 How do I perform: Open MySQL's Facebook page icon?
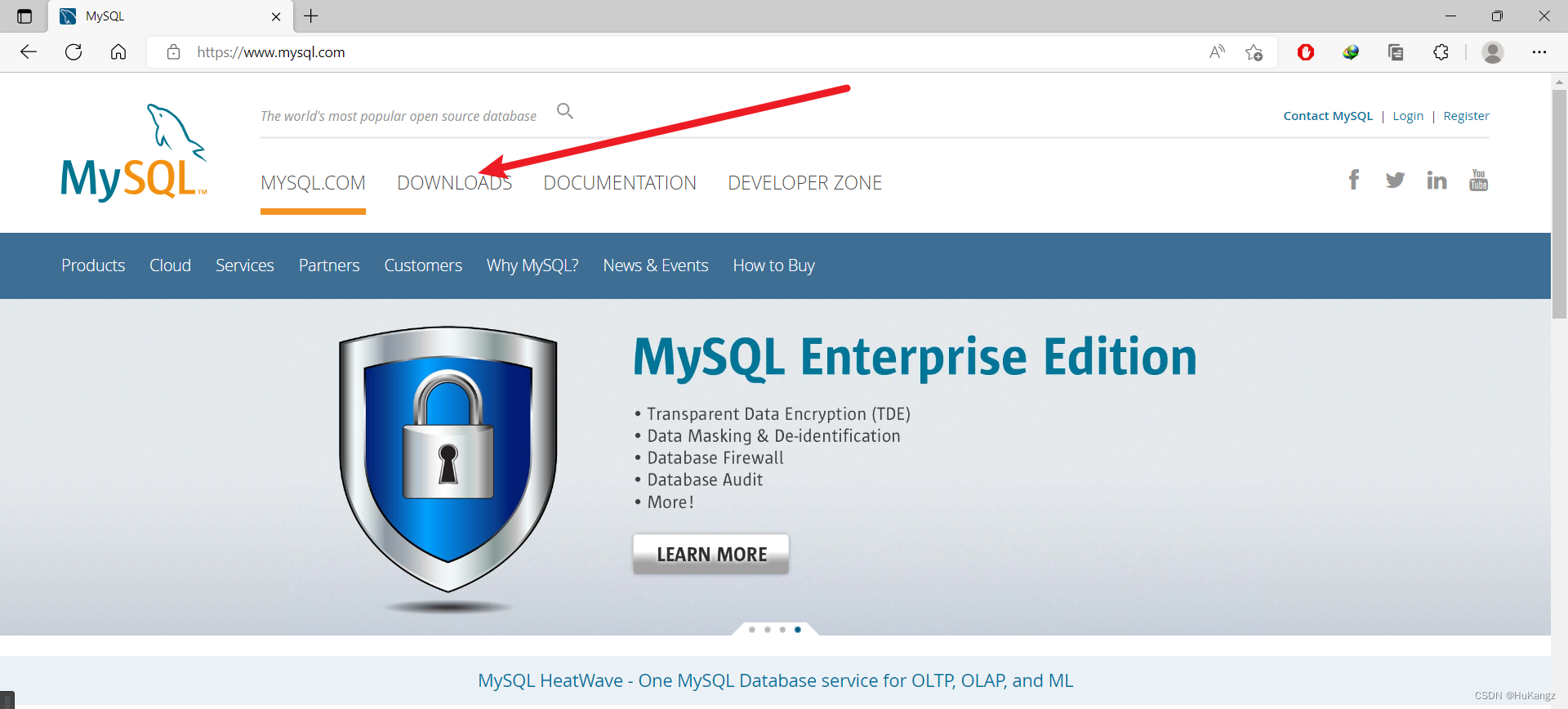1354,180
